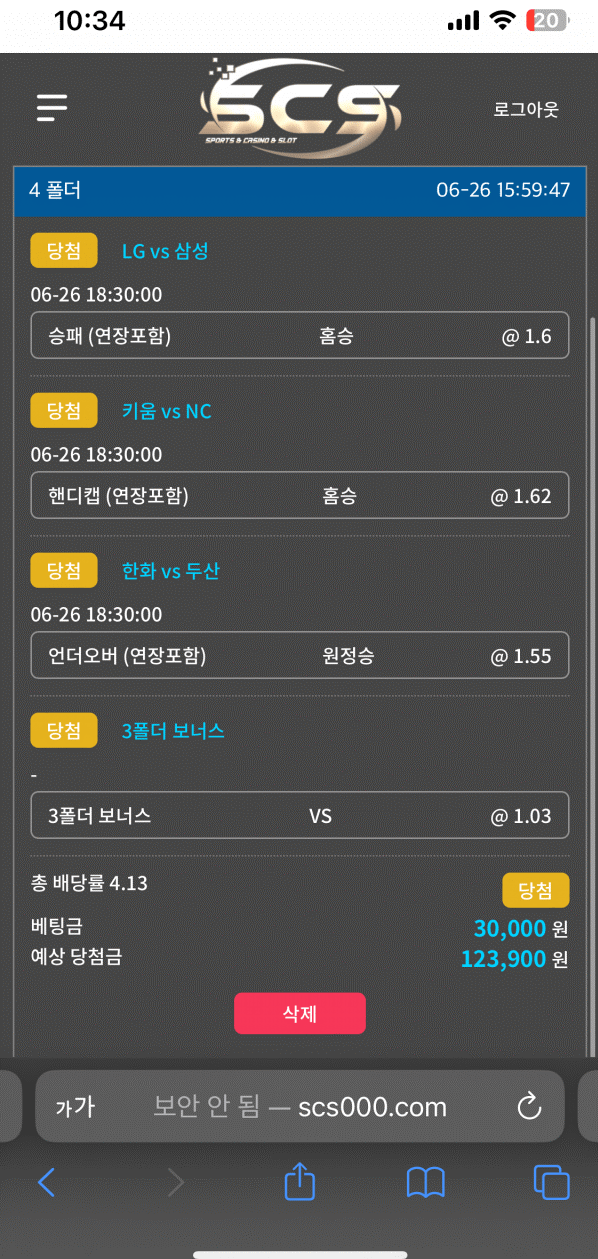598x1259 pixels.
Task: Tap the Safari reload icon
Action: point(528,1106)
